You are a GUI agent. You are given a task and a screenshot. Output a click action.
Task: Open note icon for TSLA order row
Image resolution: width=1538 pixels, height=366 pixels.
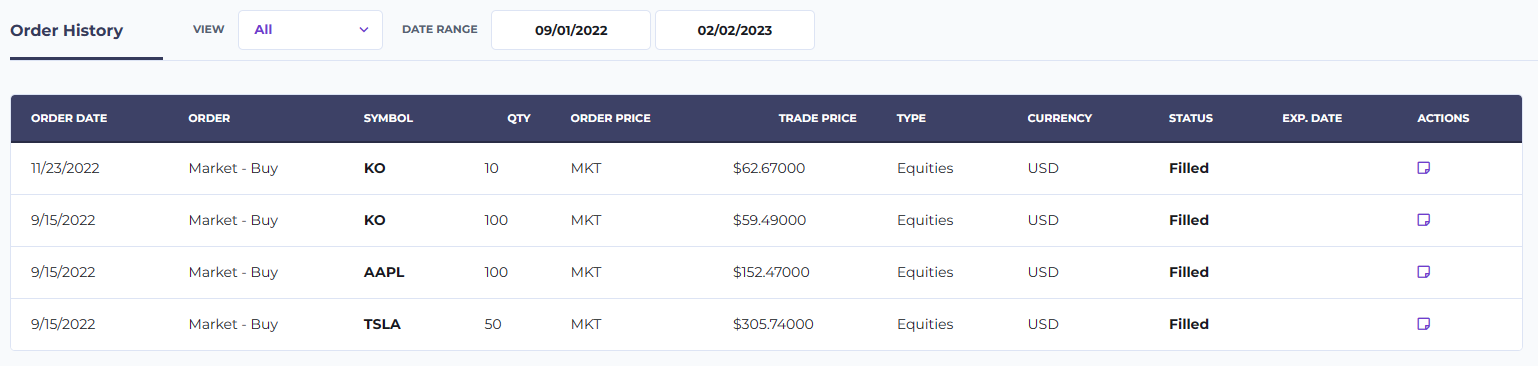1424,324
